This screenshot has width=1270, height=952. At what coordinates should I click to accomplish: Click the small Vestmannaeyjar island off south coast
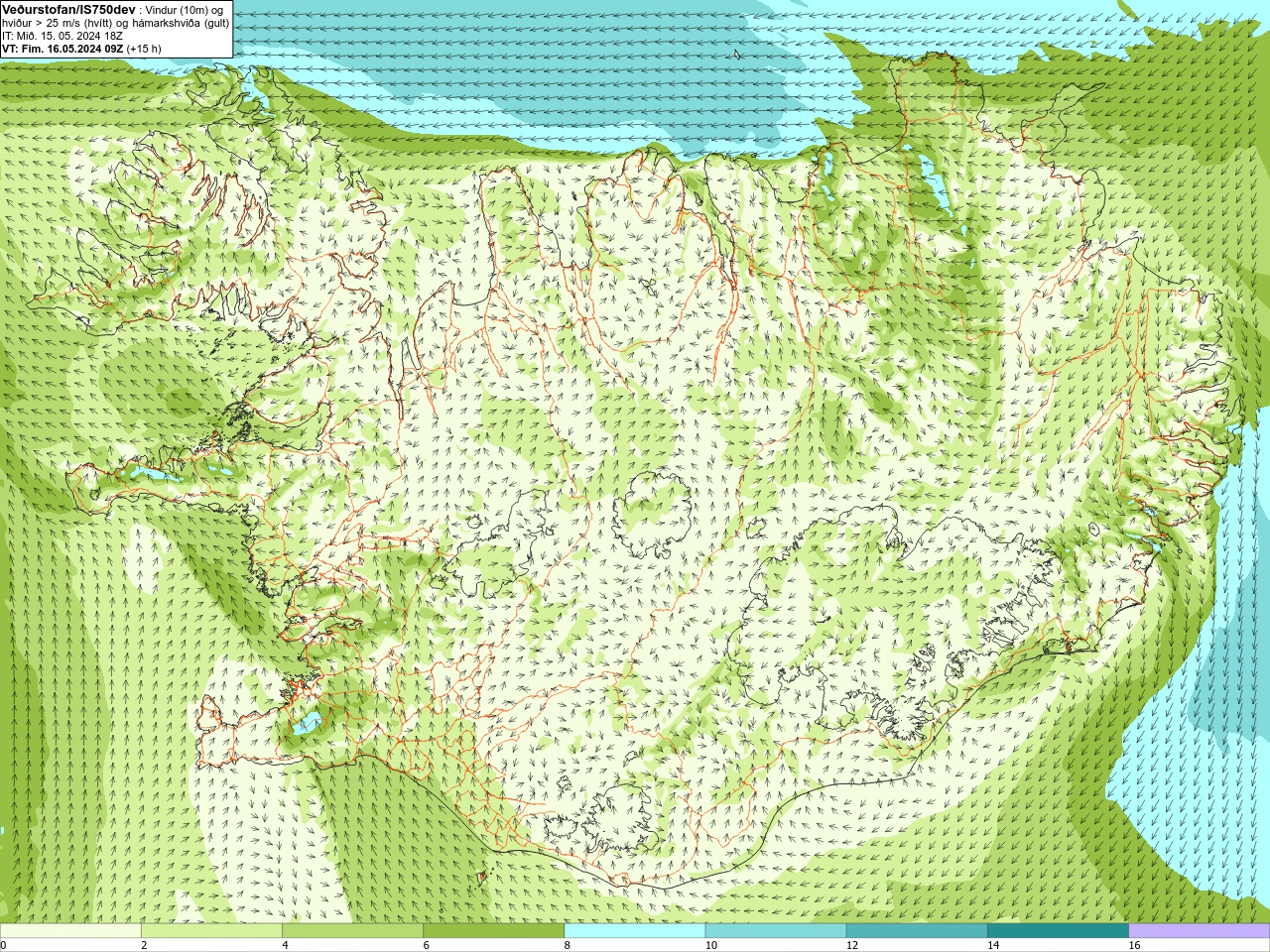484,876
